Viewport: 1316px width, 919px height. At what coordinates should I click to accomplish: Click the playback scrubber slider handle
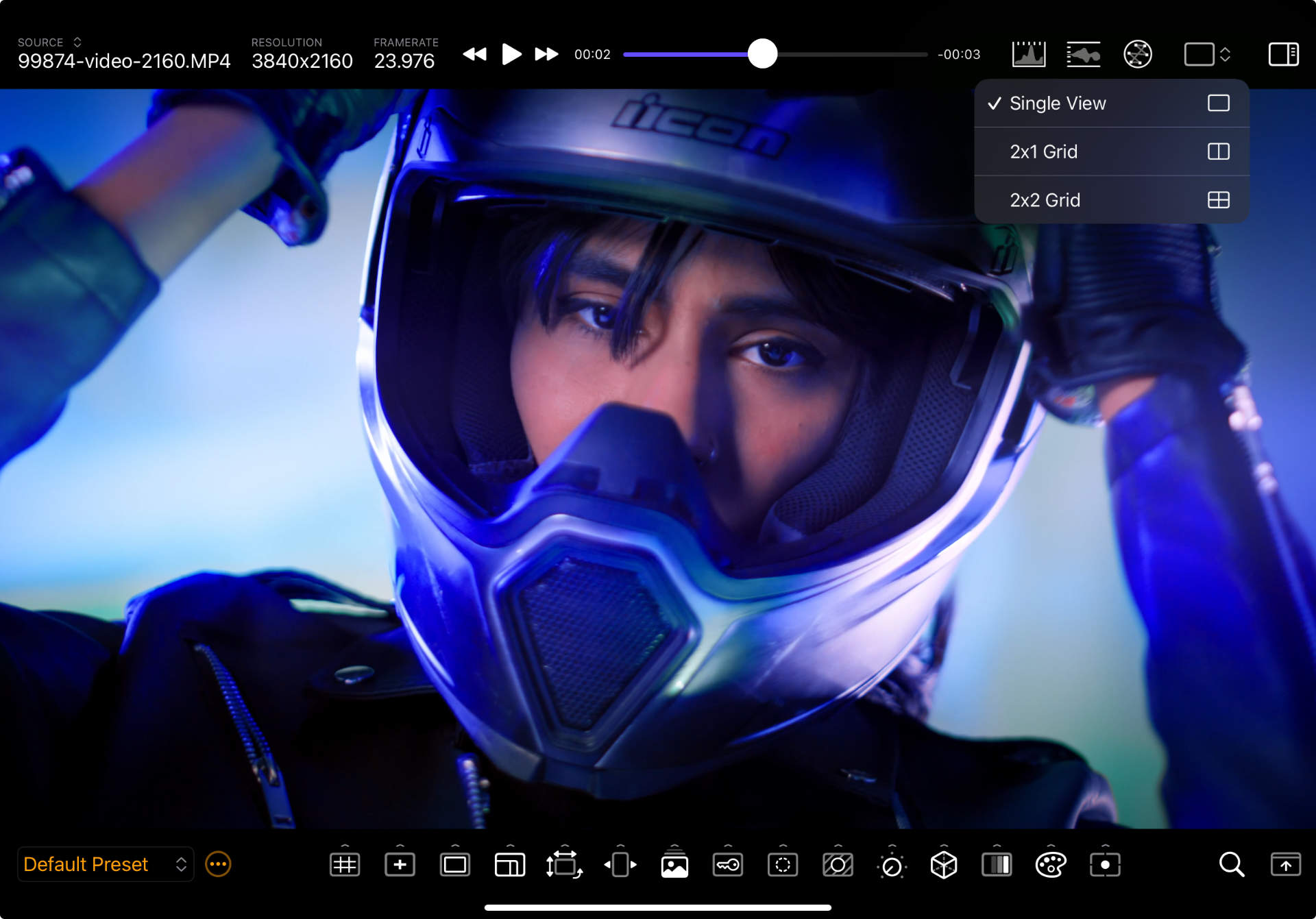[x=762, y=54]
